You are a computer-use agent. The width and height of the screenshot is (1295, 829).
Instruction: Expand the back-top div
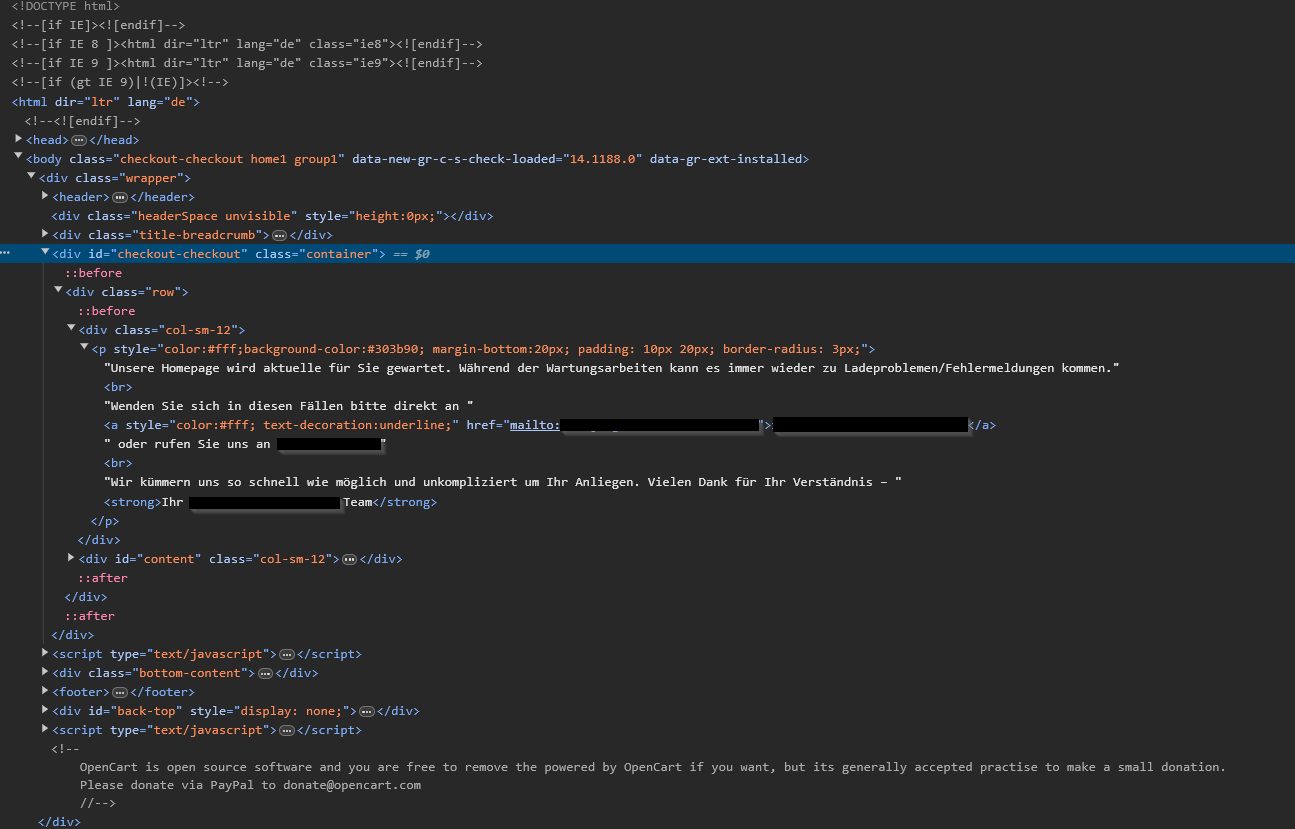click(x=45, y=710)
